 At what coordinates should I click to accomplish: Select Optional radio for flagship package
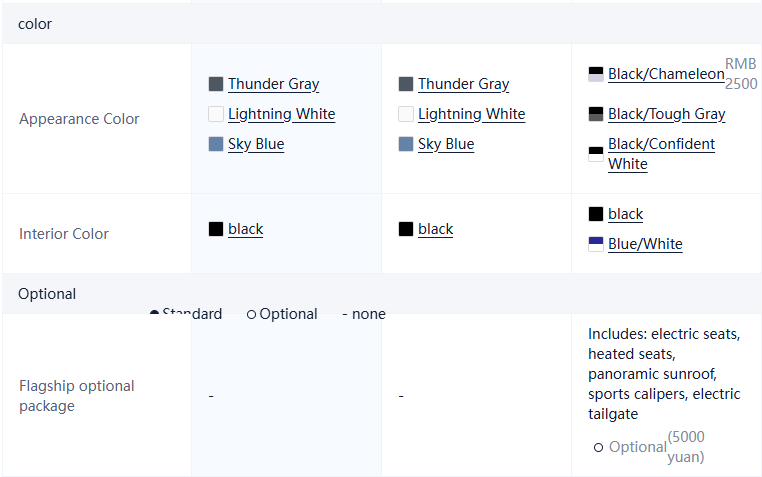coord(598,447)
